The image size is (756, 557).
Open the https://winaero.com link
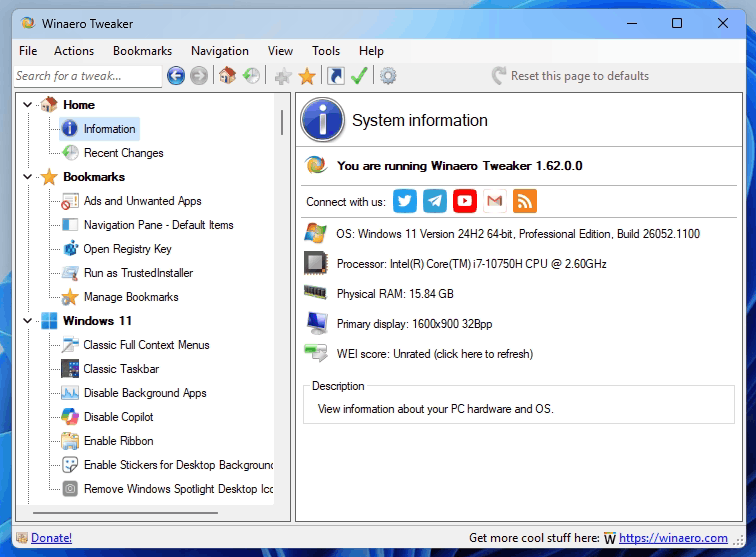coord(672,538)
